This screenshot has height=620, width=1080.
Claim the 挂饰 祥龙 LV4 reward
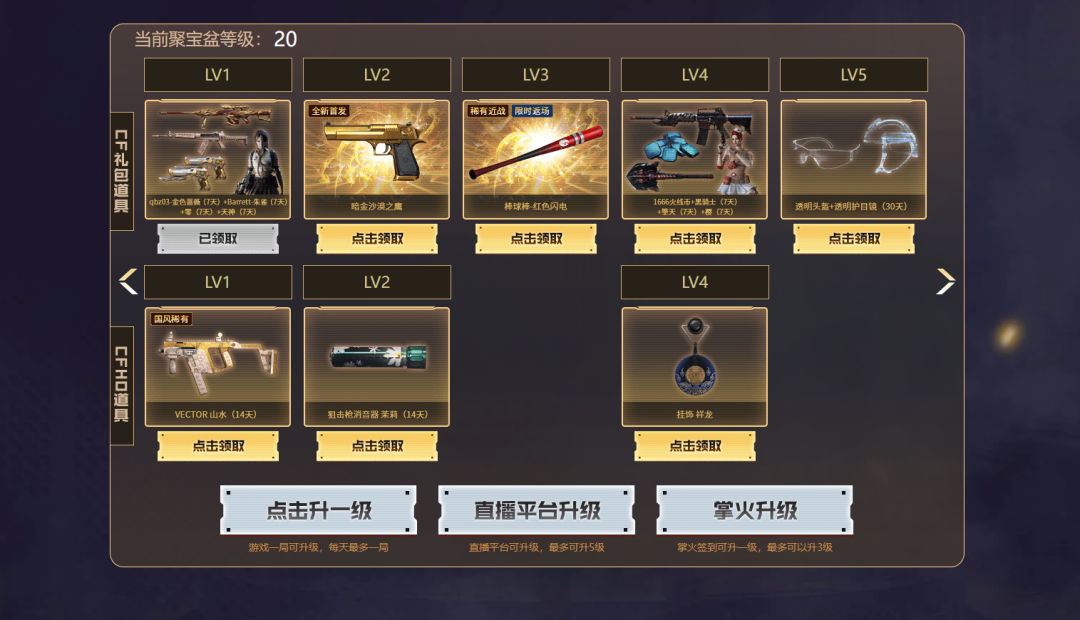point(695,446)
